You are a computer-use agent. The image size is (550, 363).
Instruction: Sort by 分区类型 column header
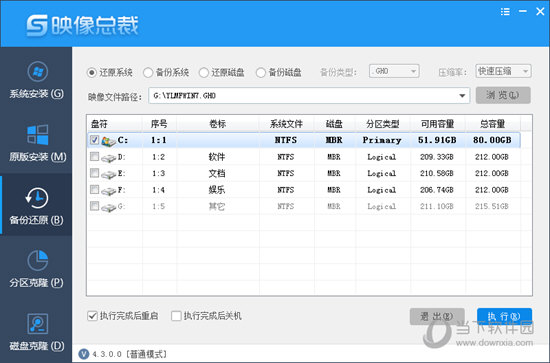383,124
